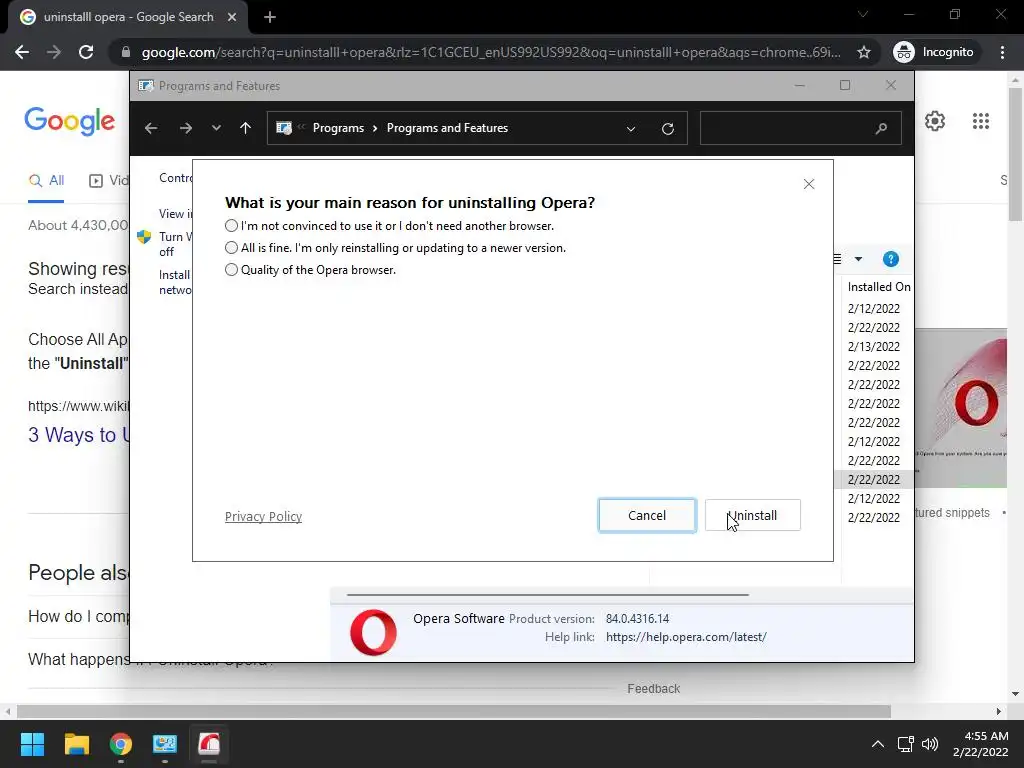Image resolution: width=1024 pixels, height=768 pixels.
Task: Click Chrome's forward navigation arrow
Action: point(54,52)
